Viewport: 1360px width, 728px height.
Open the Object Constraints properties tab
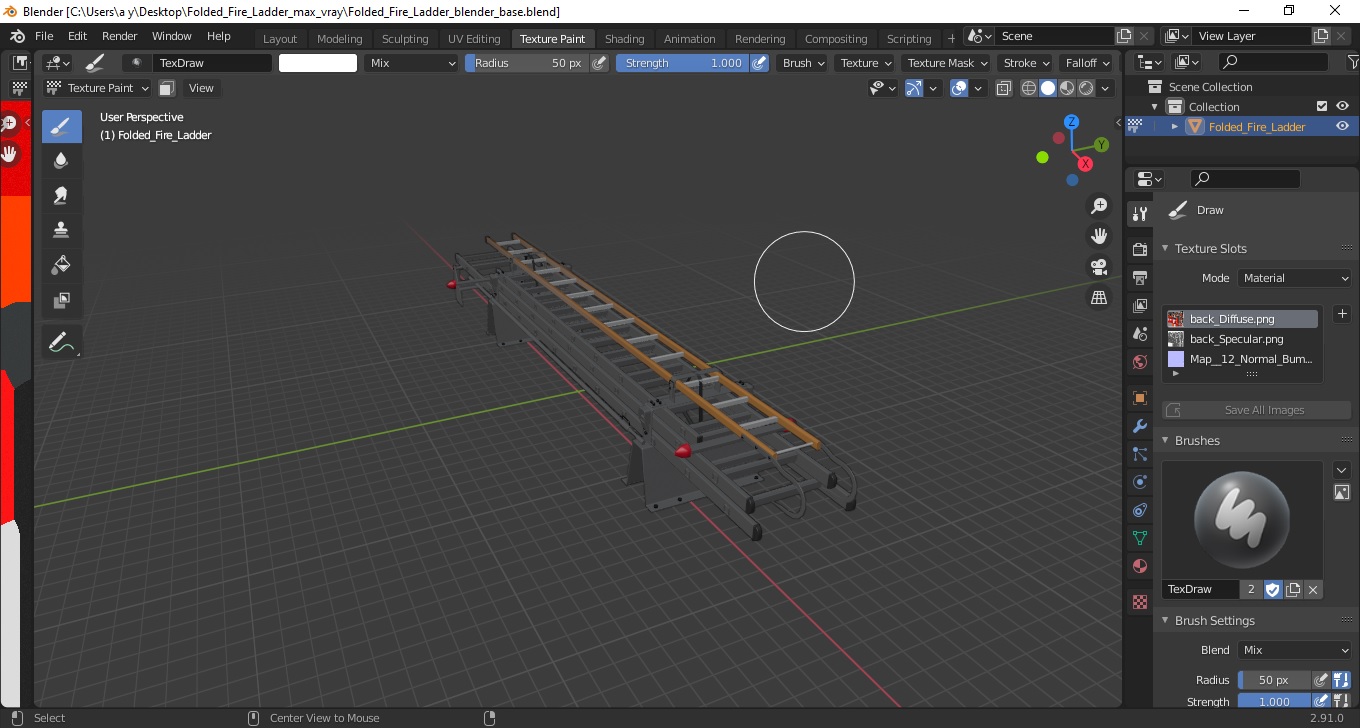tap(1139, 510)
